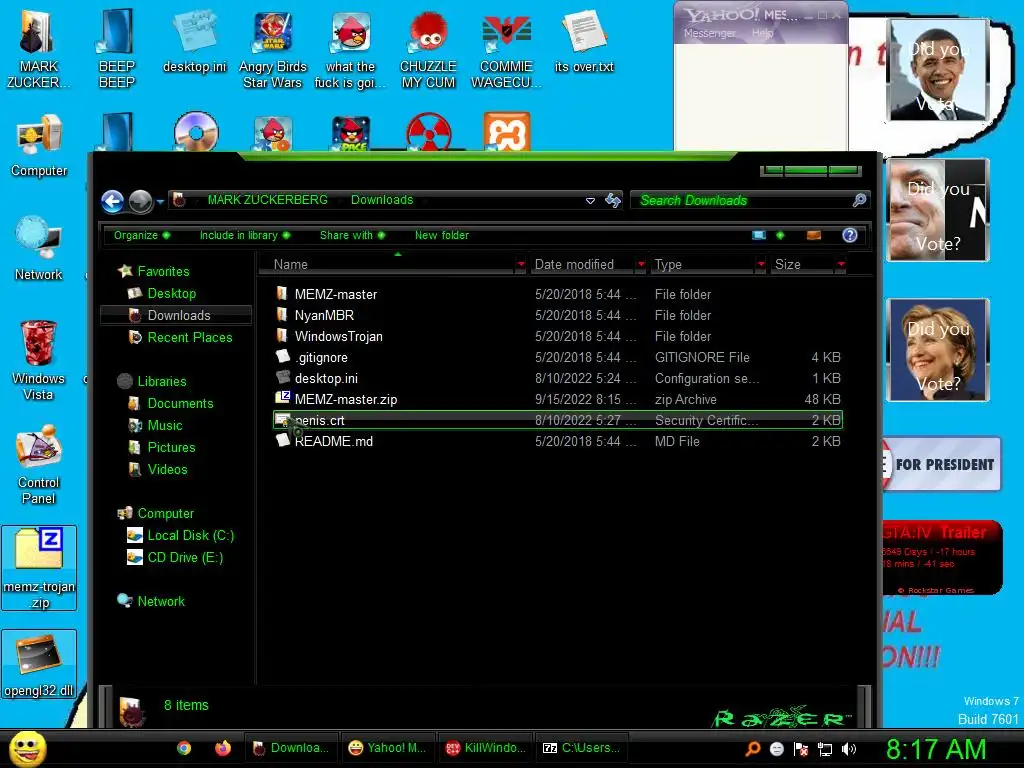Image resolution: width=1024 pixels, height=768 pixels.
Task: Click the Explorer Forward arrow button
Action: coord(140,201)
